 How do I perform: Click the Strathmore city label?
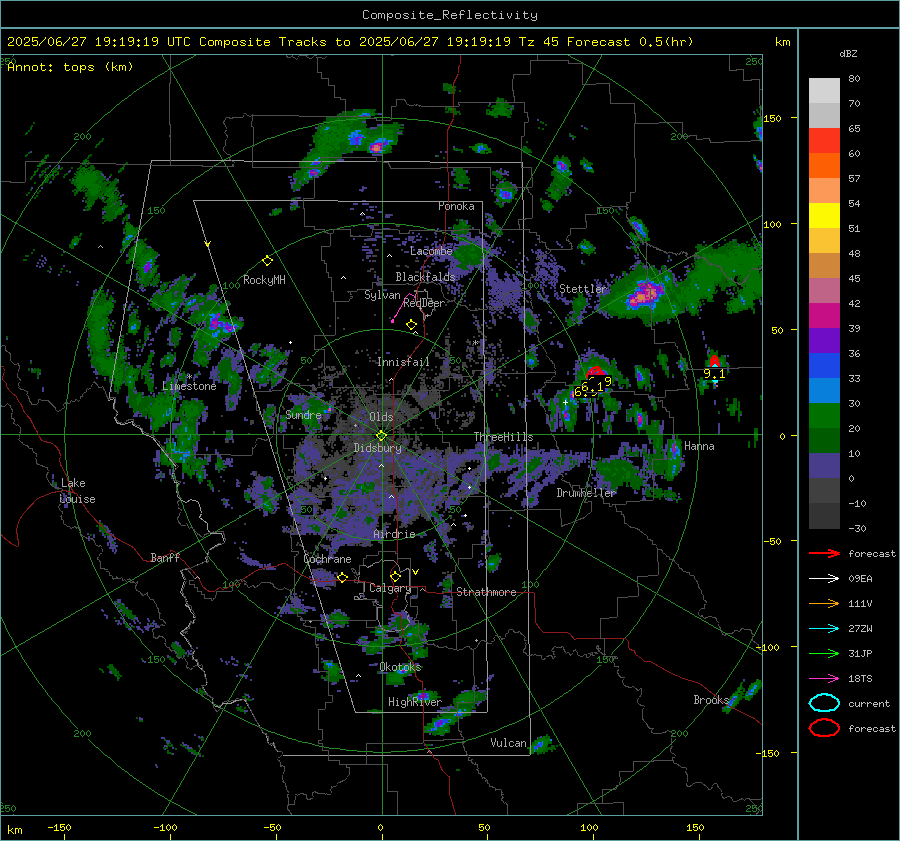point(486,592)
